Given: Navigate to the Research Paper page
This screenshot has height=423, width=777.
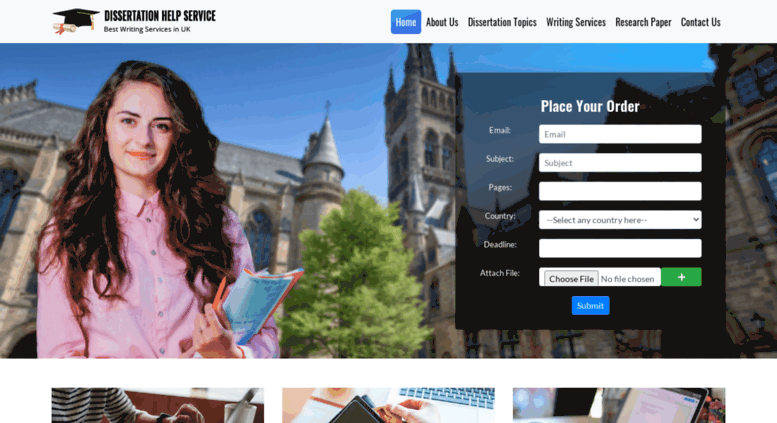Looking at the screenshot, I should pos(643,22).
